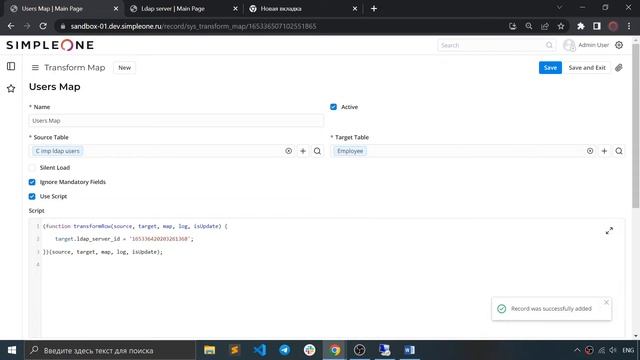Image resolution: width=640 pixels, height=360 pixels.
Task: Open Chrome three-dot menu
Action: pyautogui.click(x=629, y=26)
